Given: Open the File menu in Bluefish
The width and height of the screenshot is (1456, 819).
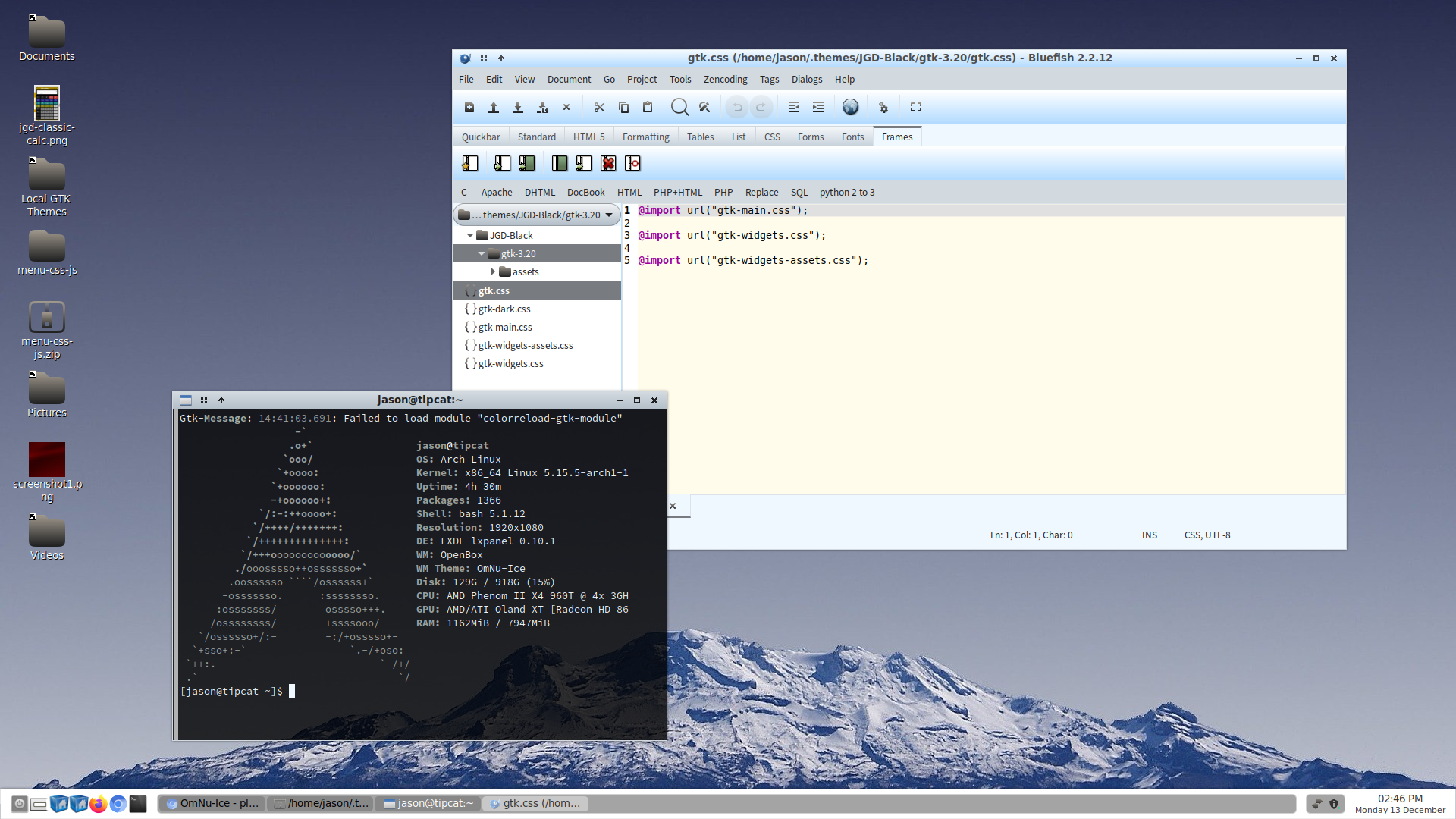Looking at the screenshot, I should (466, 80).
